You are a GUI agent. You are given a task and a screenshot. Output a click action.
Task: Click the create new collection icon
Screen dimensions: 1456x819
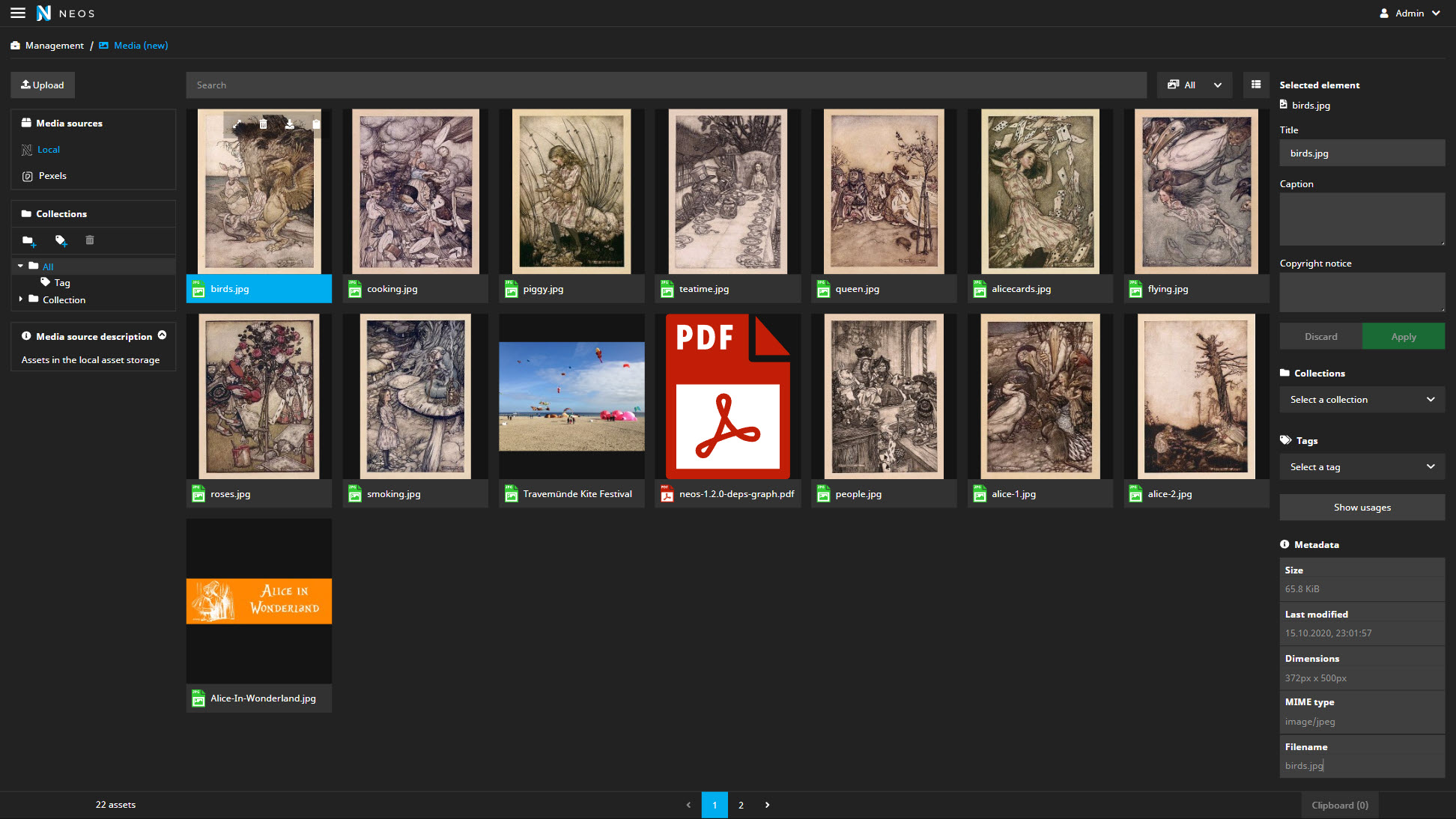click(28, 240)
